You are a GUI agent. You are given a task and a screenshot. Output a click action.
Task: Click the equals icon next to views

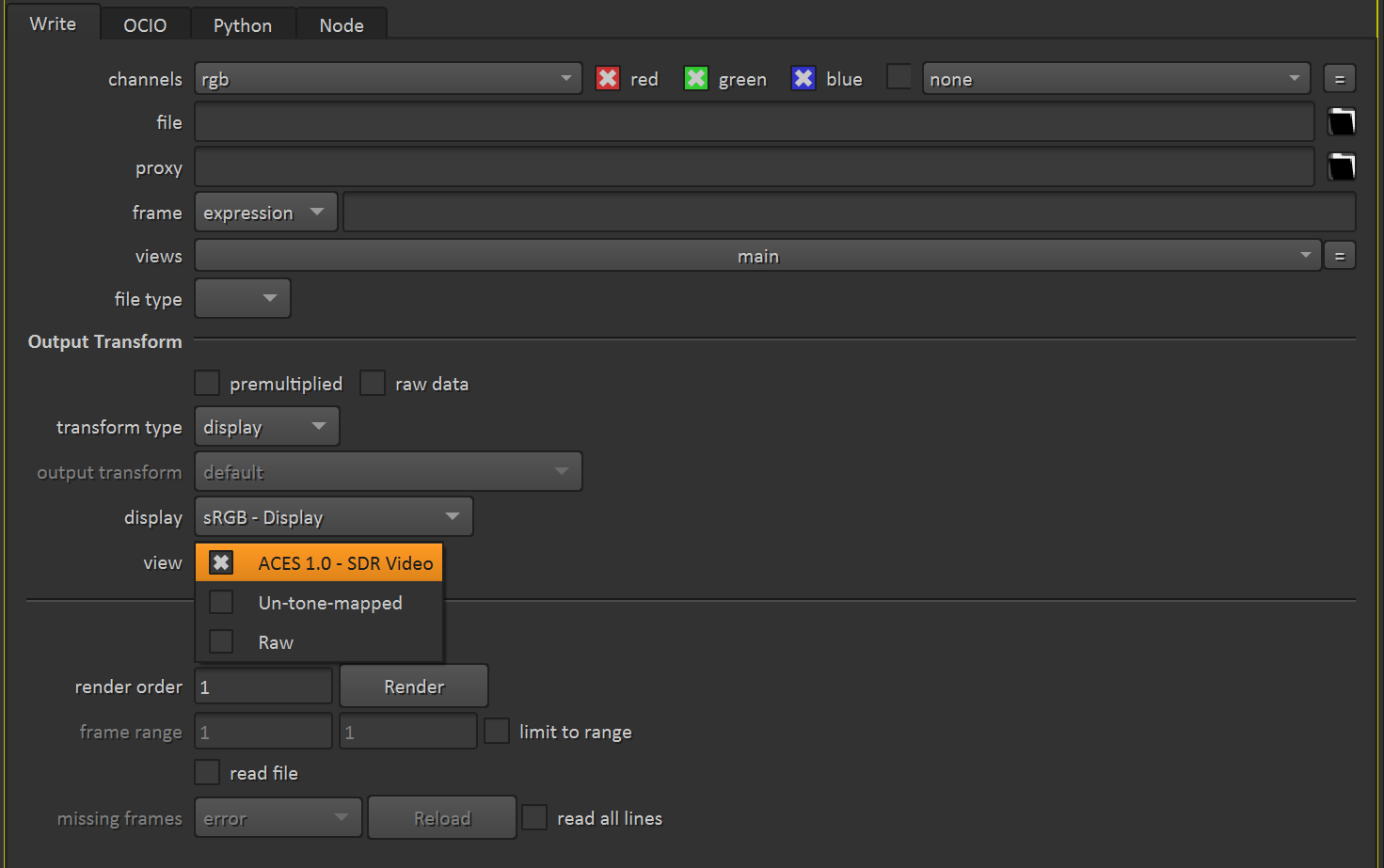pyautogui.click(x=1339, y=255)
